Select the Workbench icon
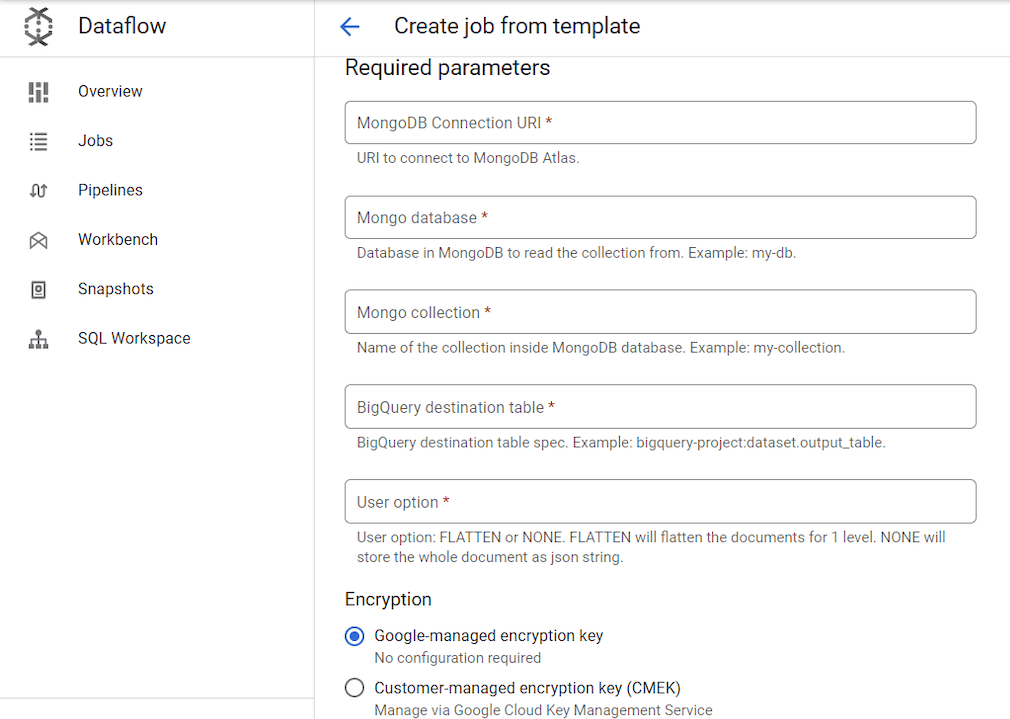This screenshot has height=719, width=1010. pos(38,239)
